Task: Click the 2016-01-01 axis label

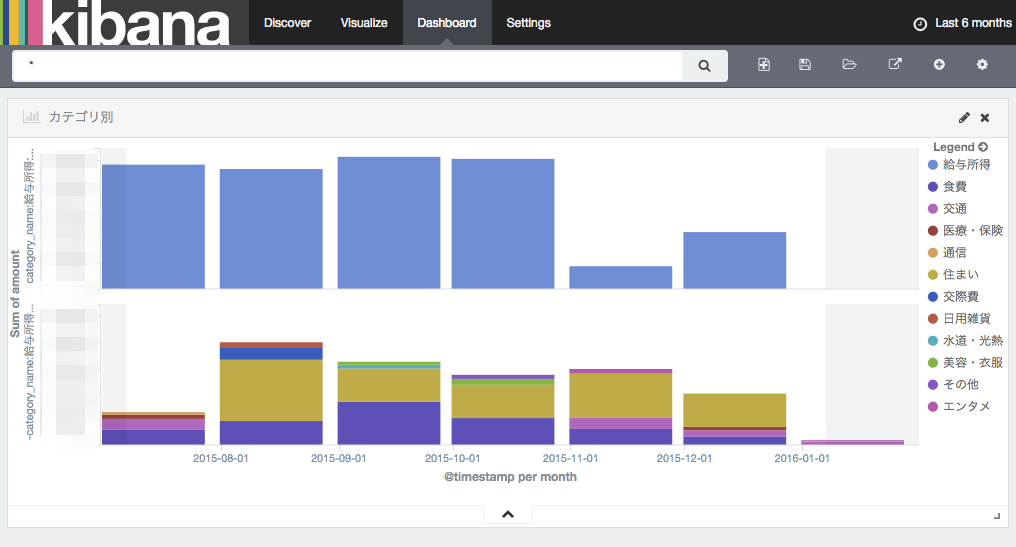Action: (x=802, y=458)
